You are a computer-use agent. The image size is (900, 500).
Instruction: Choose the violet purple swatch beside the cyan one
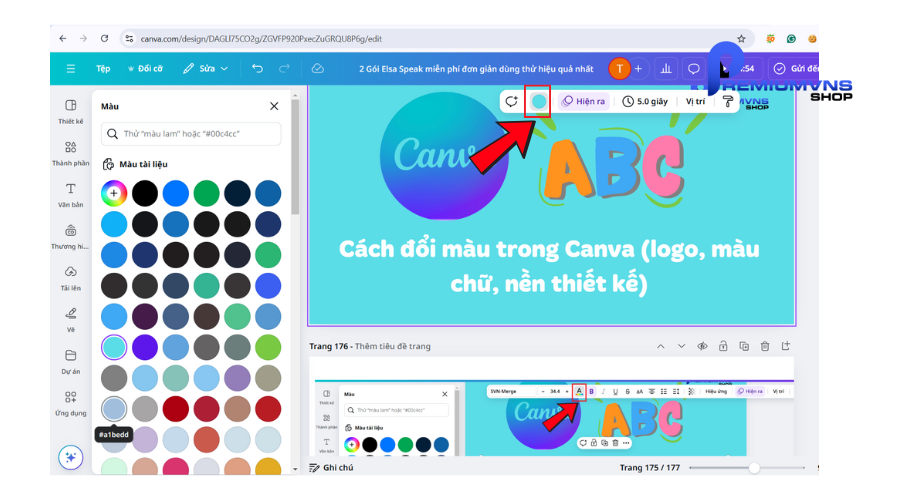click(145, 347)
